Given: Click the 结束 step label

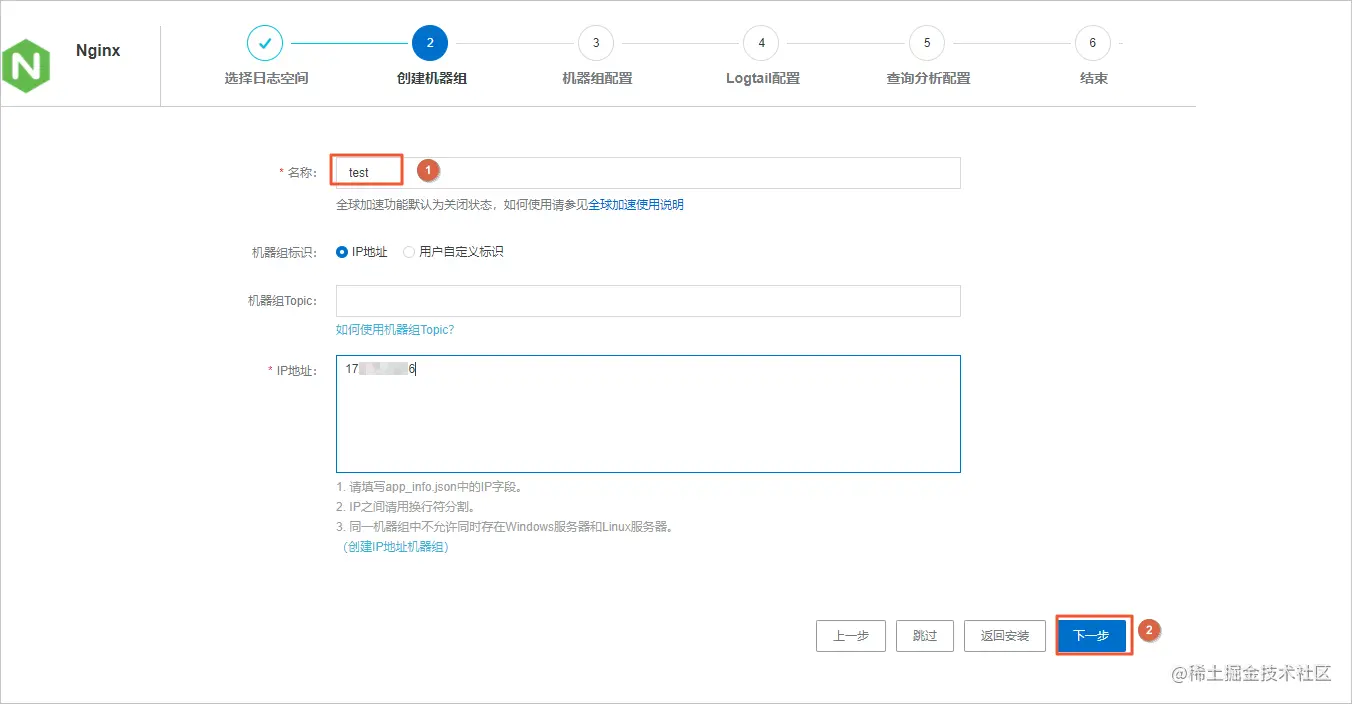Looking at the screenshot, I should [1094, 78].
